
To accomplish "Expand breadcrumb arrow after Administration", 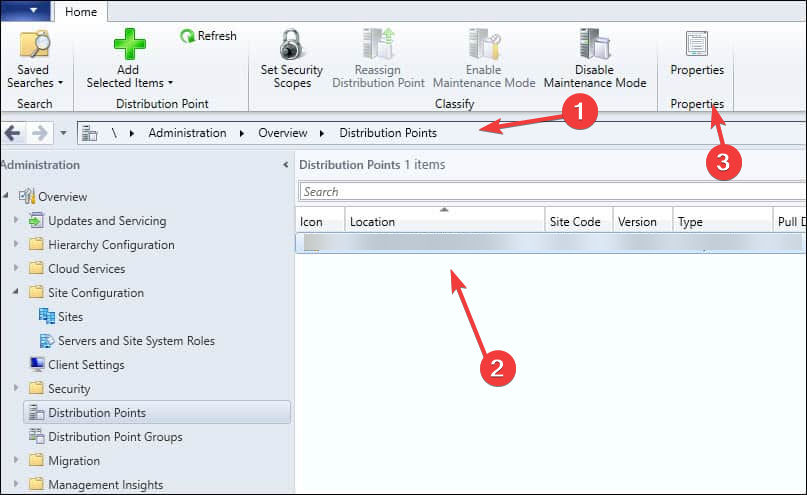I will (242, 133).
